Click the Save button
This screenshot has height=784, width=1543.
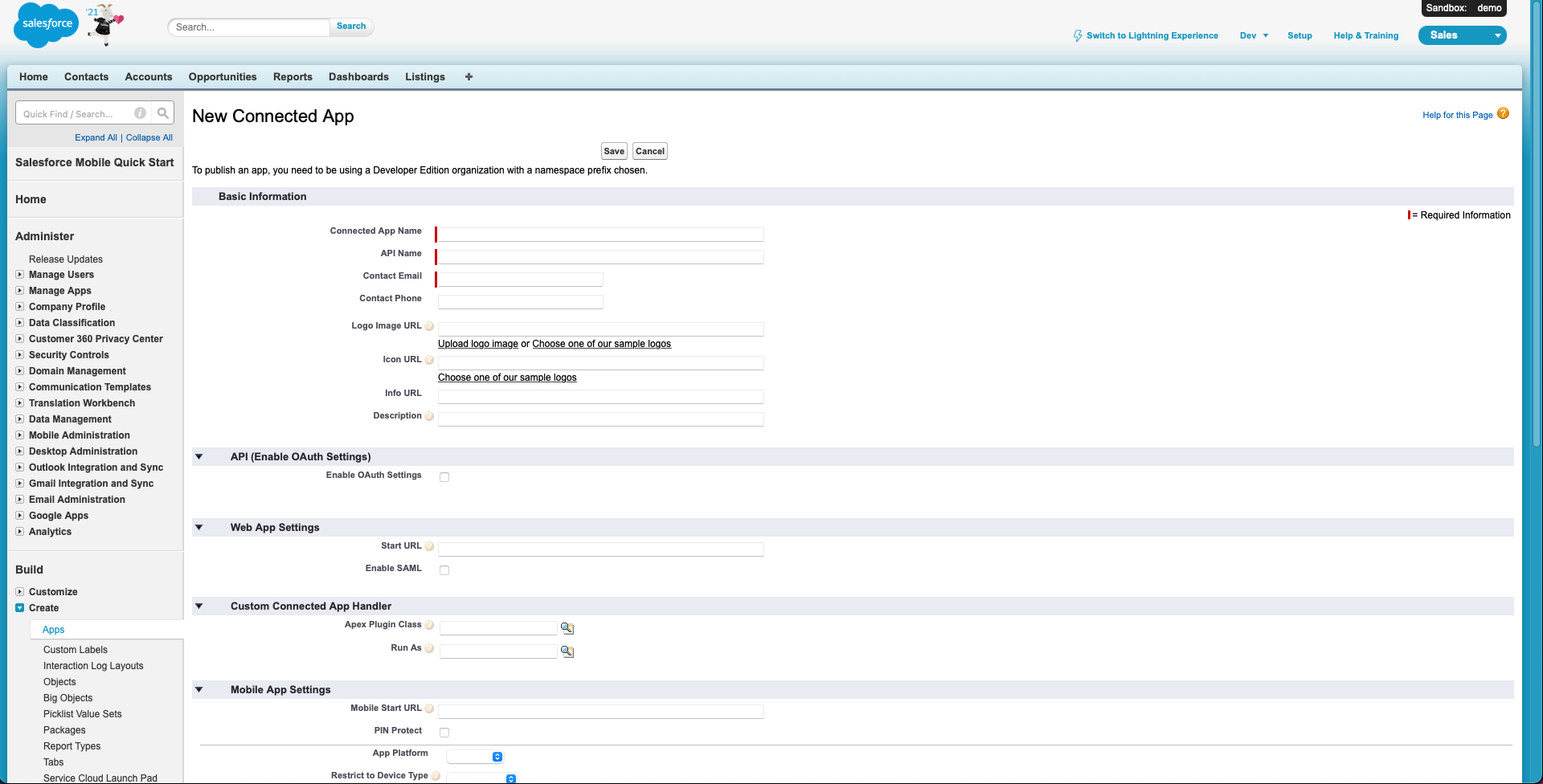(x=614, y=151)
